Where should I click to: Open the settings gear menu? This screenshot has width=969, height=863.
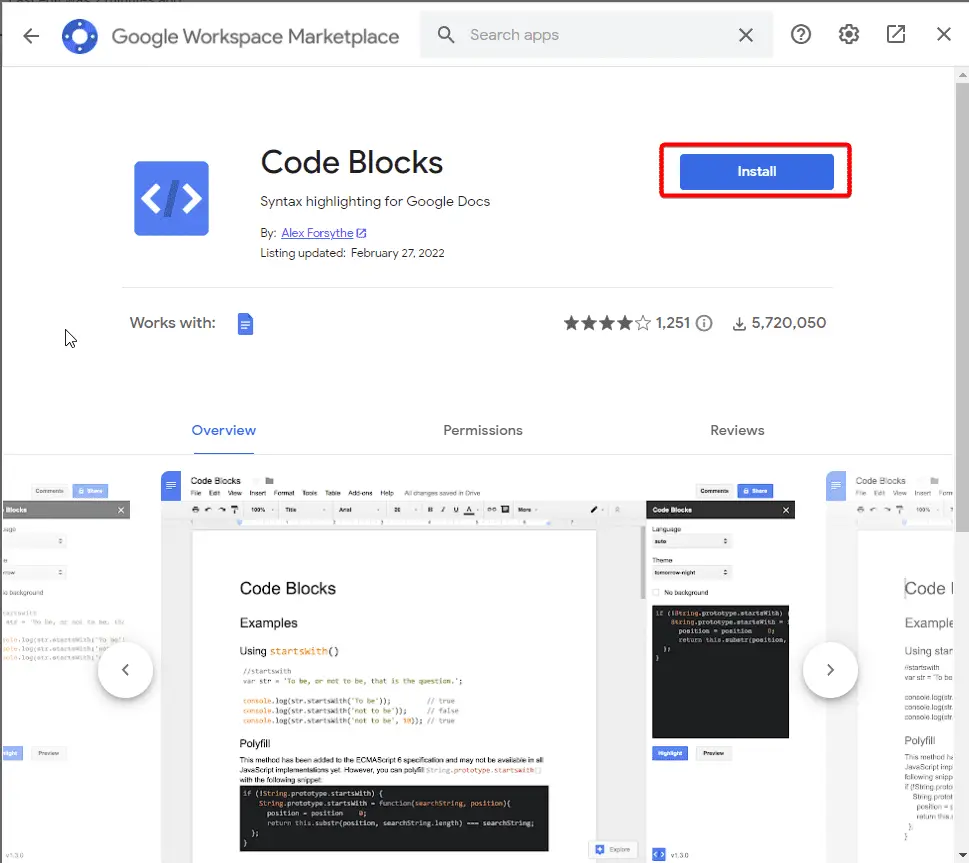[848, 34]
